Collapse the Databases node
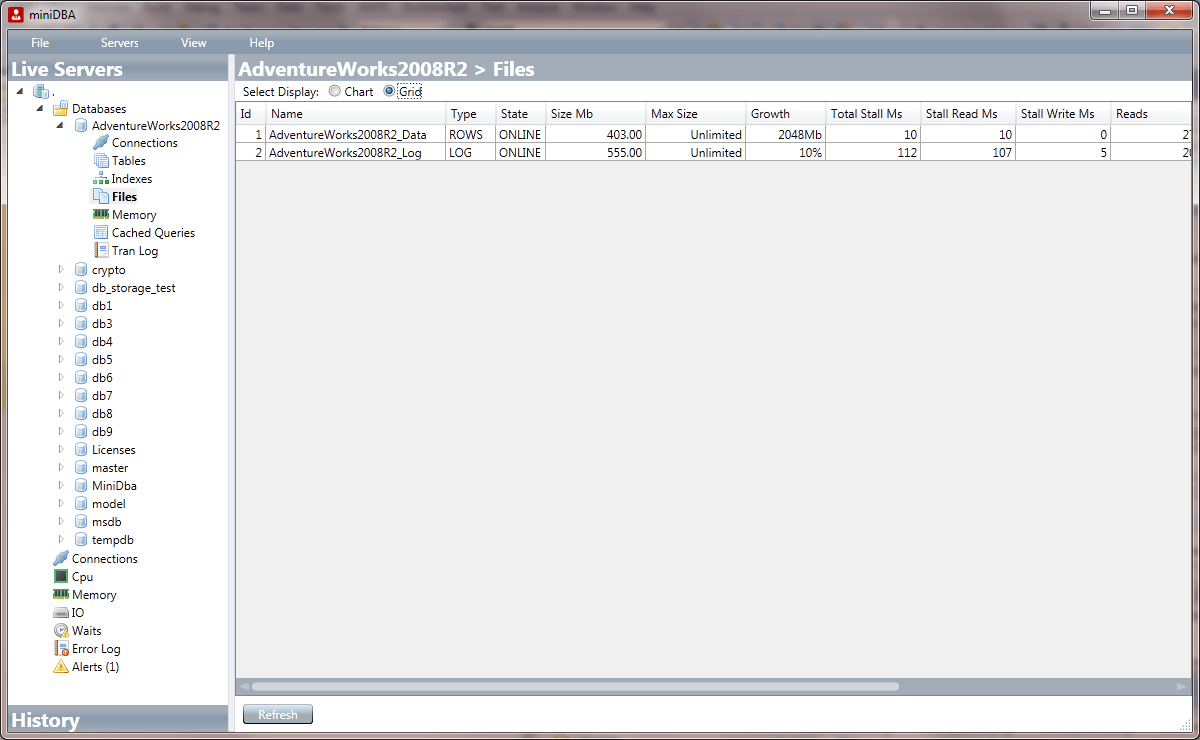The height and width of the screenshot is (740, 1200). click(x=41, y=109)
